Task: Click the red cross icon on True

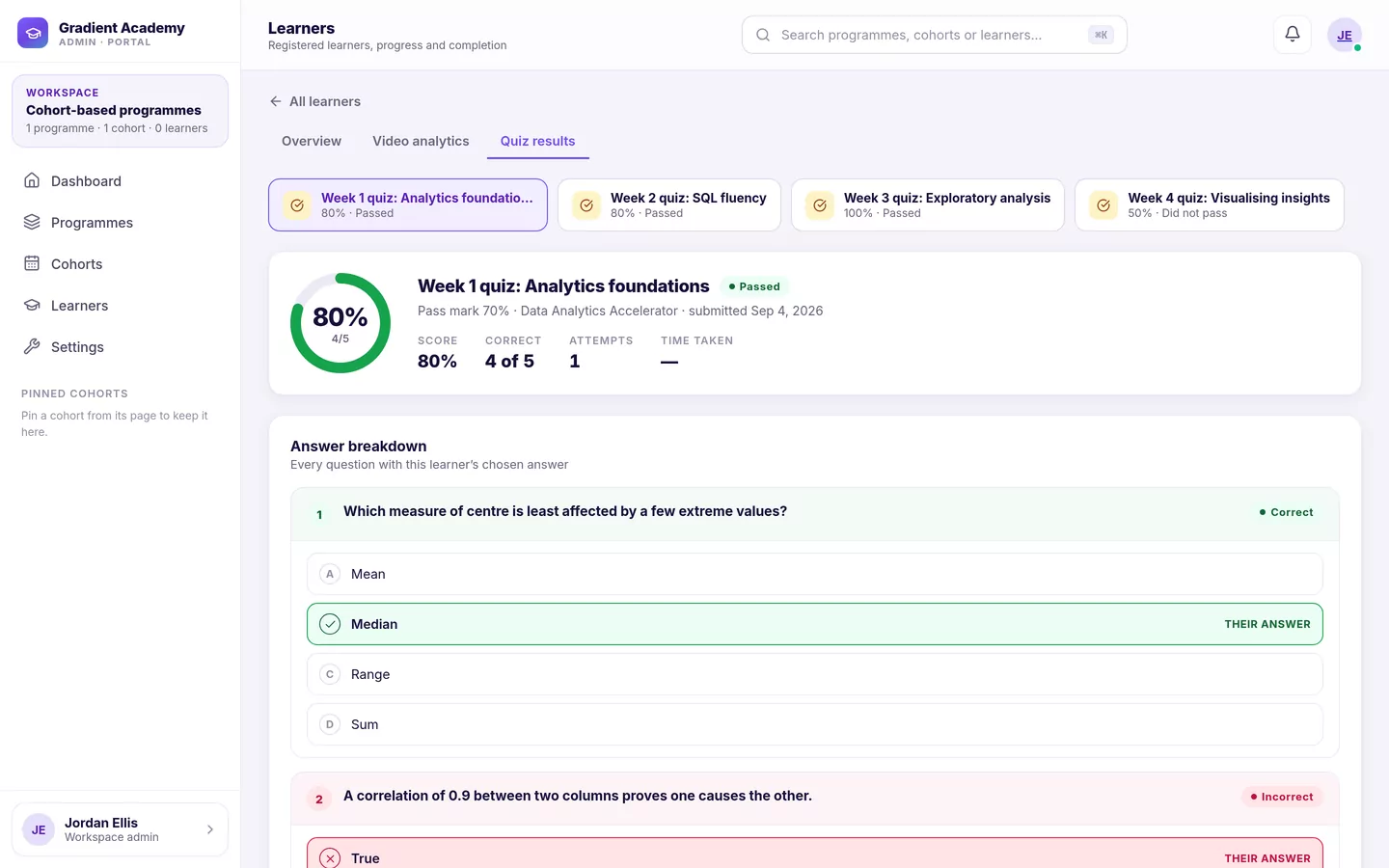Action: (330, 858)
